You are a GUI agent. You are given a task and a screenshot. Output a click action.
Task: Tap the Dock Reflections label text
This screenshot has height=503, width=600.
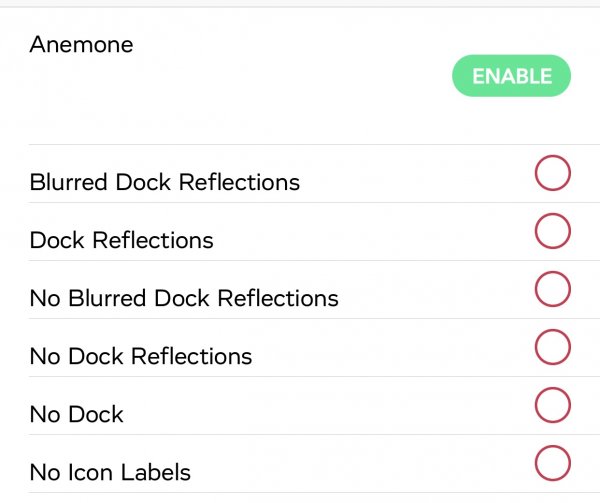click(x=121, y=241)
